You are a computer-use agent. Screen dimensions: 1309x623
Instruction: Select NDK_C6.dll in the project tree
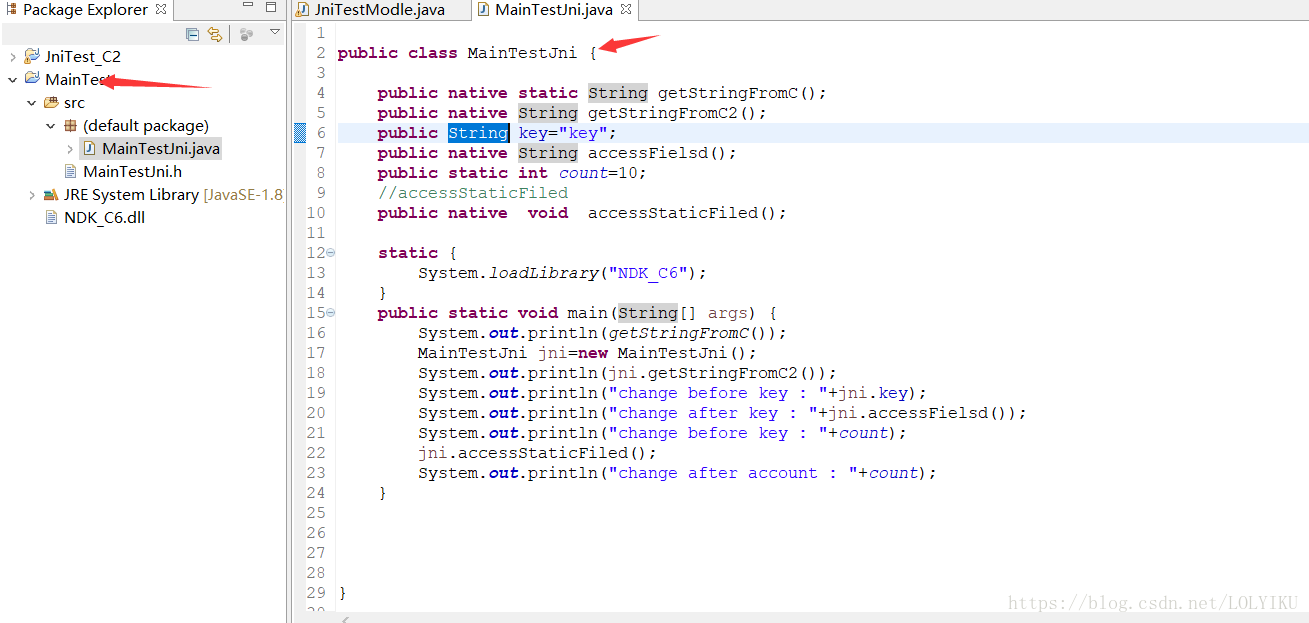coord(103,217)
